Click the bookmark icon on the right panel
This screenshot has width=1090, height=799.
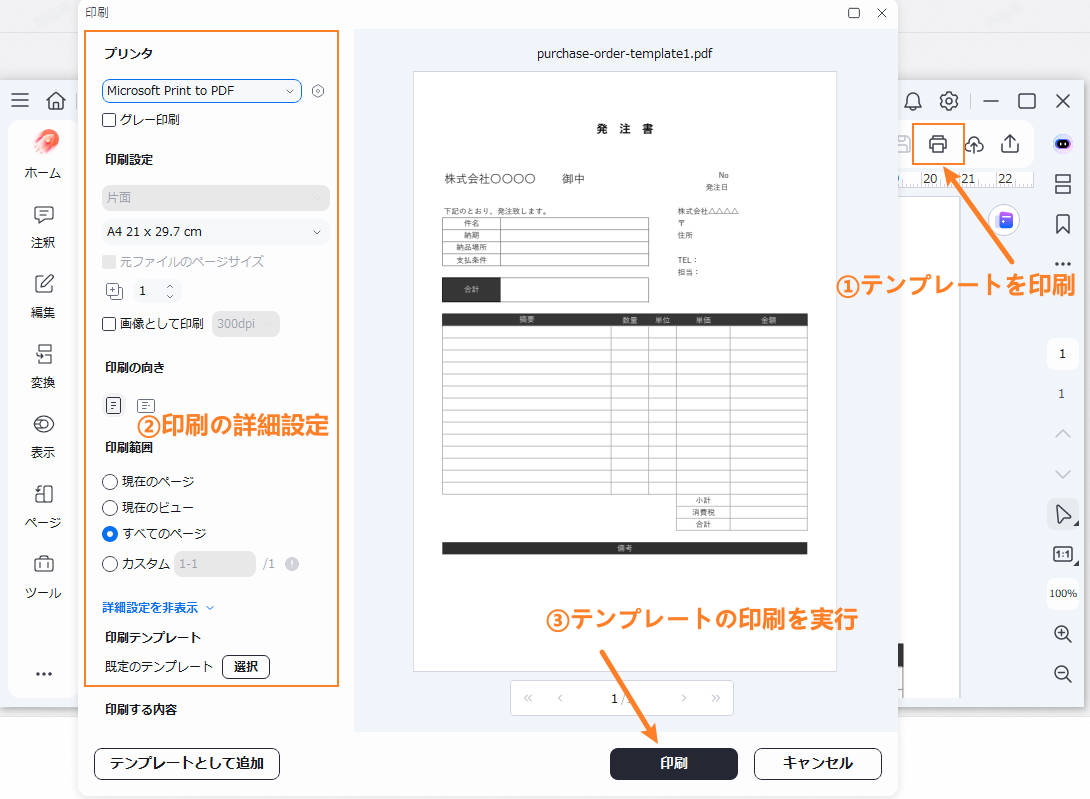(1062, 224)
